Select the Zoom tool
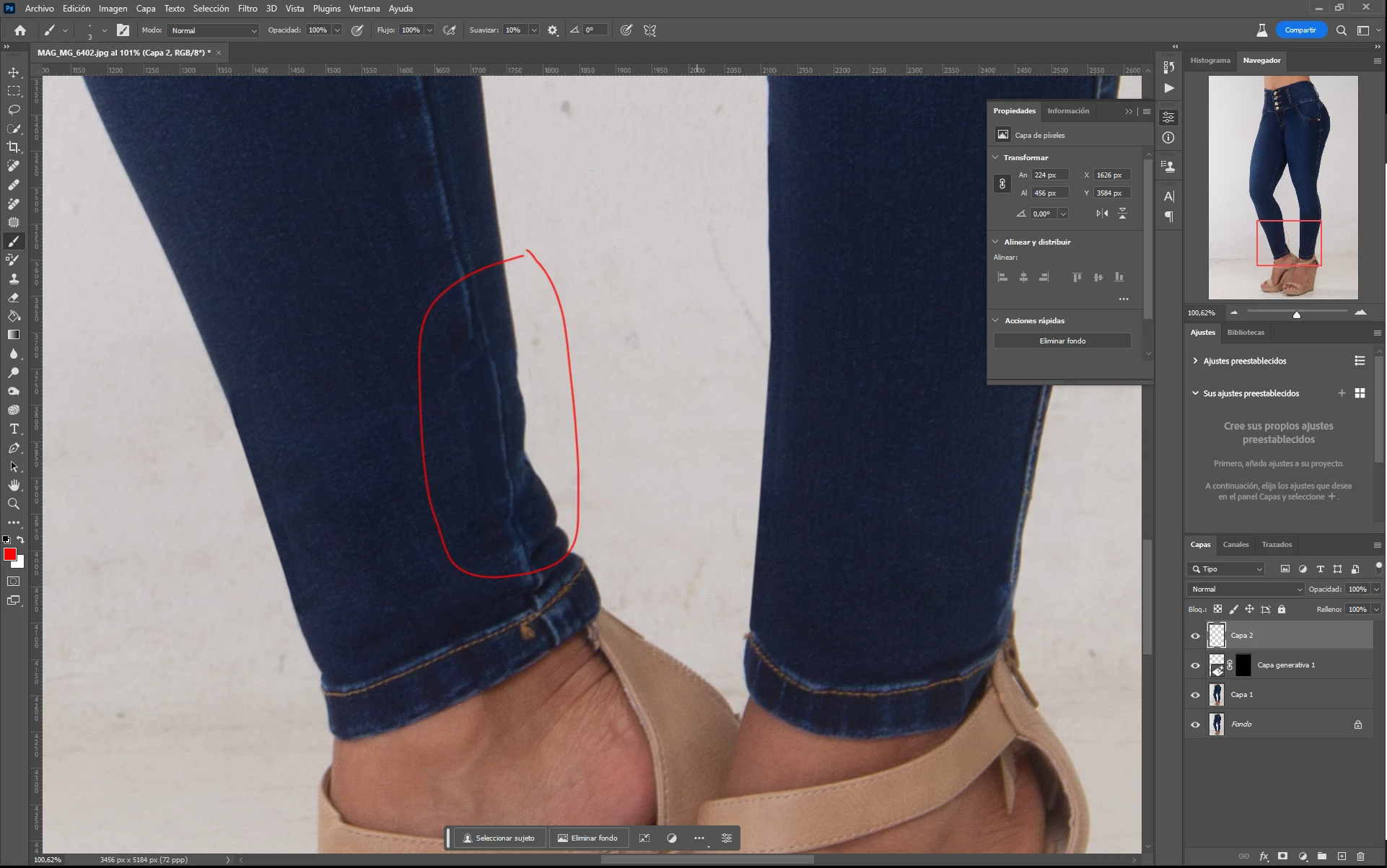The image size is (1387, 868). (x=14, y=504)
